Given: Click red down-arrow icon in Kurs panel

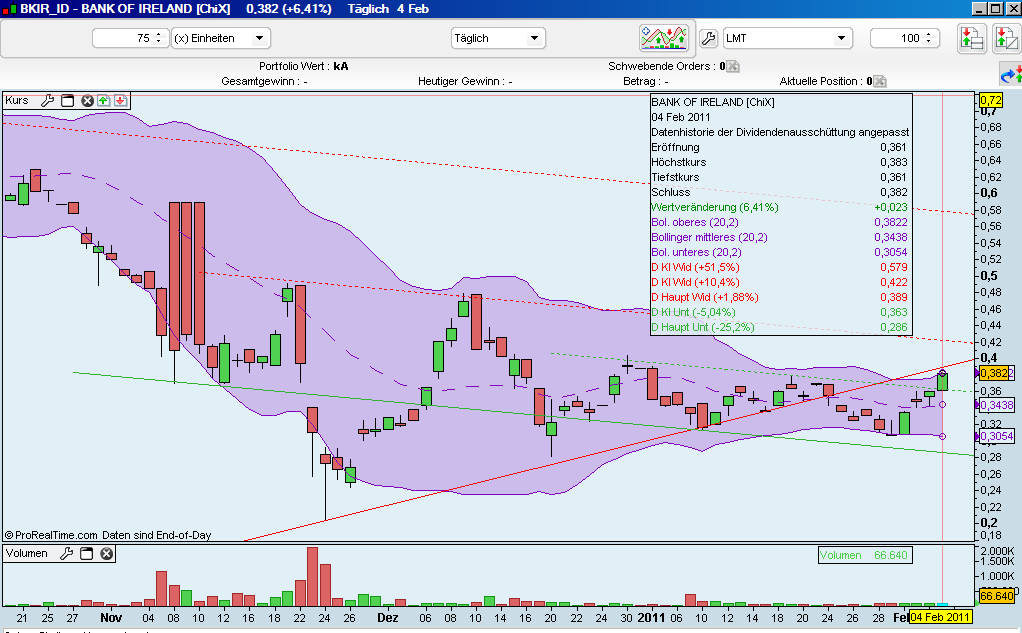Looking at the screenshot, I should [x=121, y=100].
